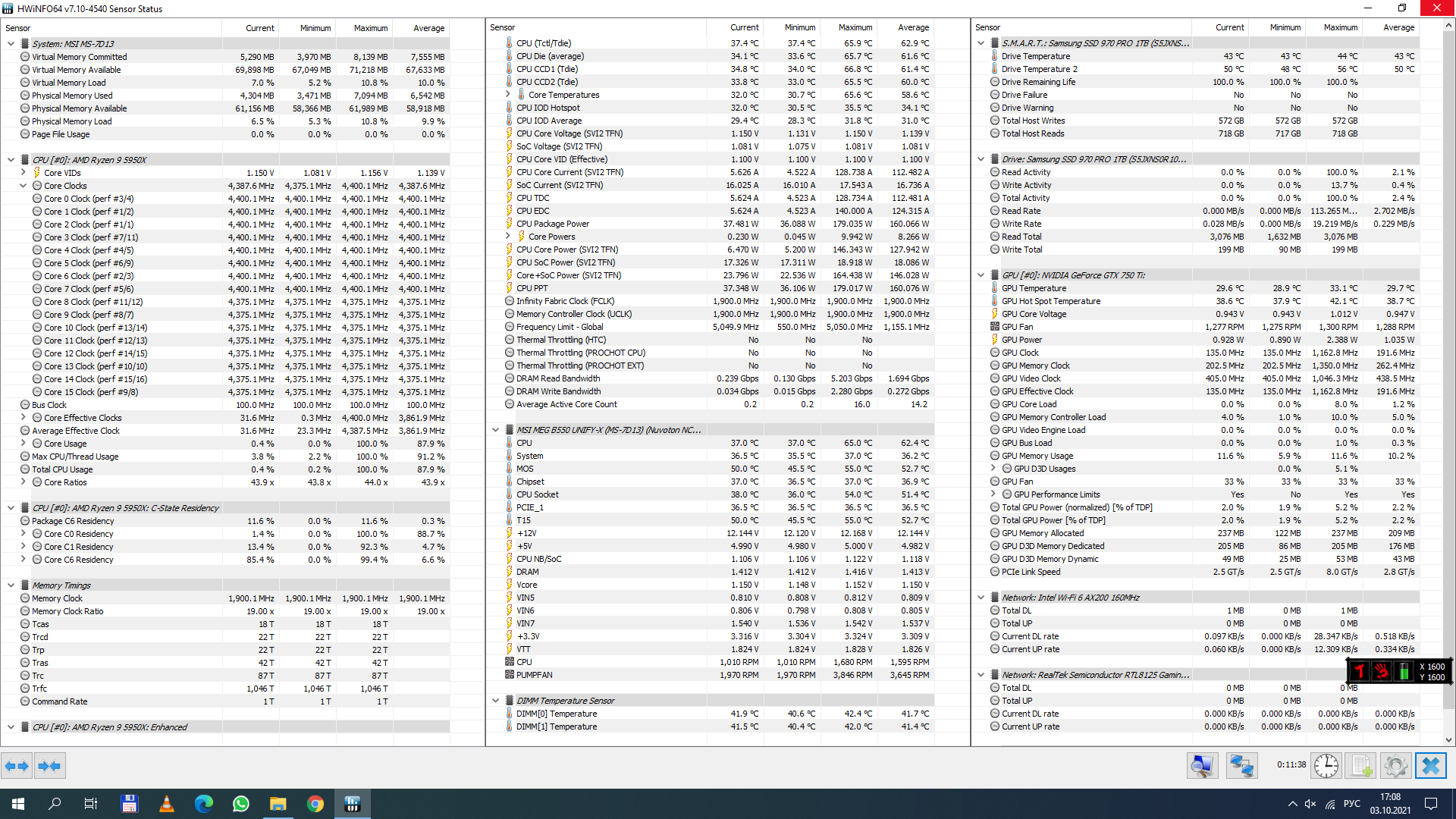Expand GPU D3D Usages row

[x=993, y=469]
